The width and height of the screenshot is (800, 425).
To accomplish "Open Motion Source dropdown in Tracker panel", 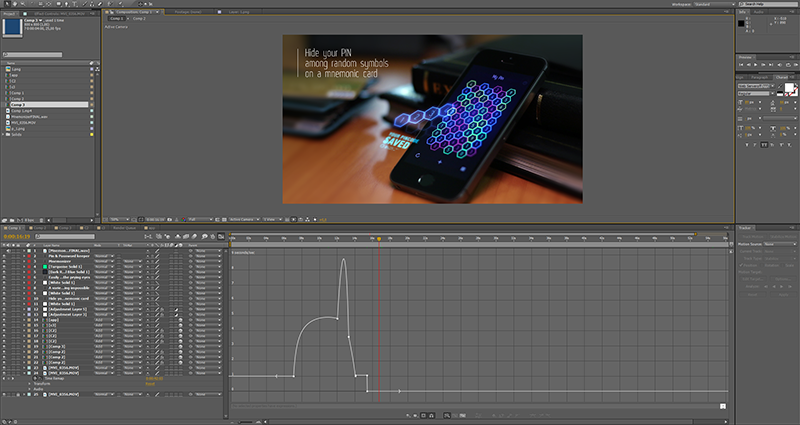I will coord(779,244).
